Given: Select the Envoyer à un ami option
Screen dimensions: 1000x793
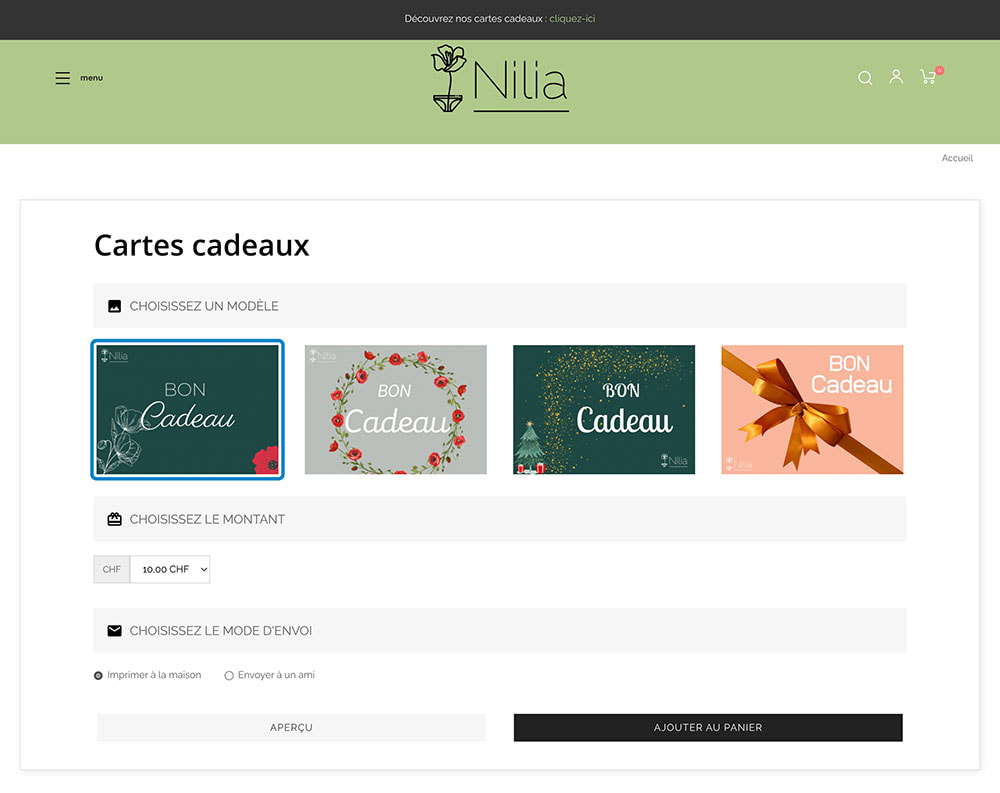Looking at the screenshot, I should click(229, 676).
